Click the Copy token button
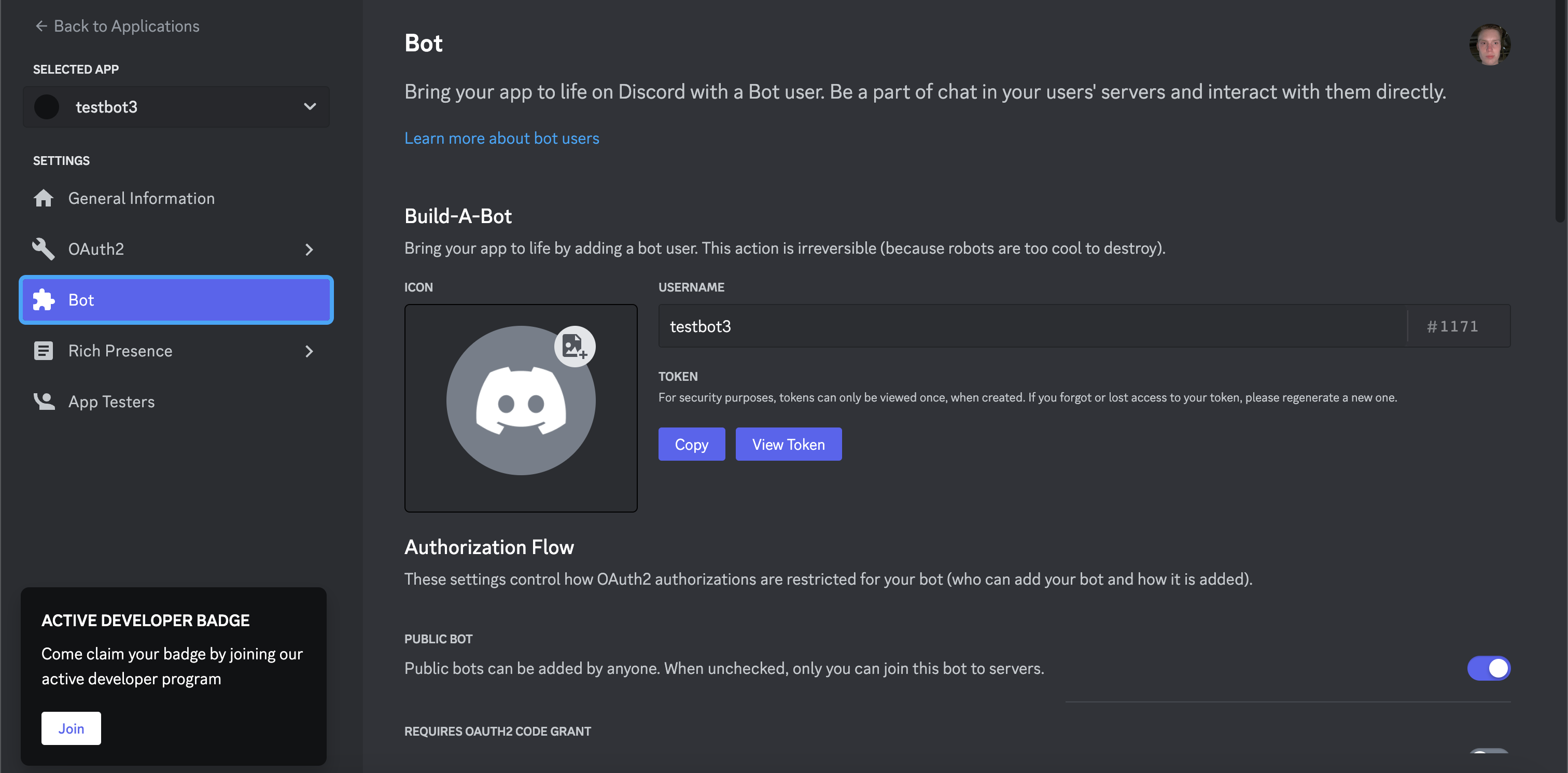The image size is (1568, 773). pos(692,444)
